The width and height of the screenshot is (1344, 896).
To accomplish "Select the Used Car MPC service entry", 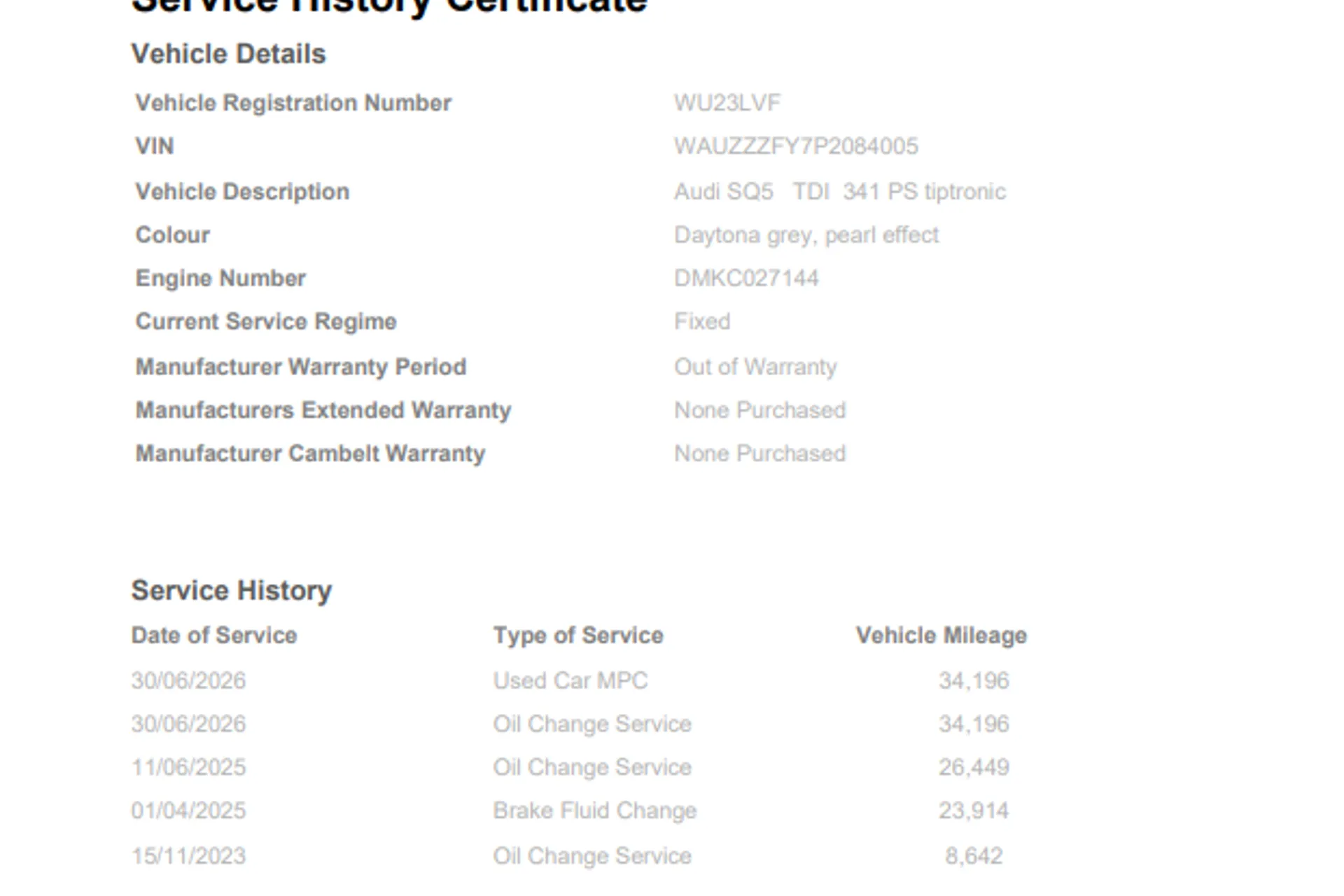I will point(570,680).
